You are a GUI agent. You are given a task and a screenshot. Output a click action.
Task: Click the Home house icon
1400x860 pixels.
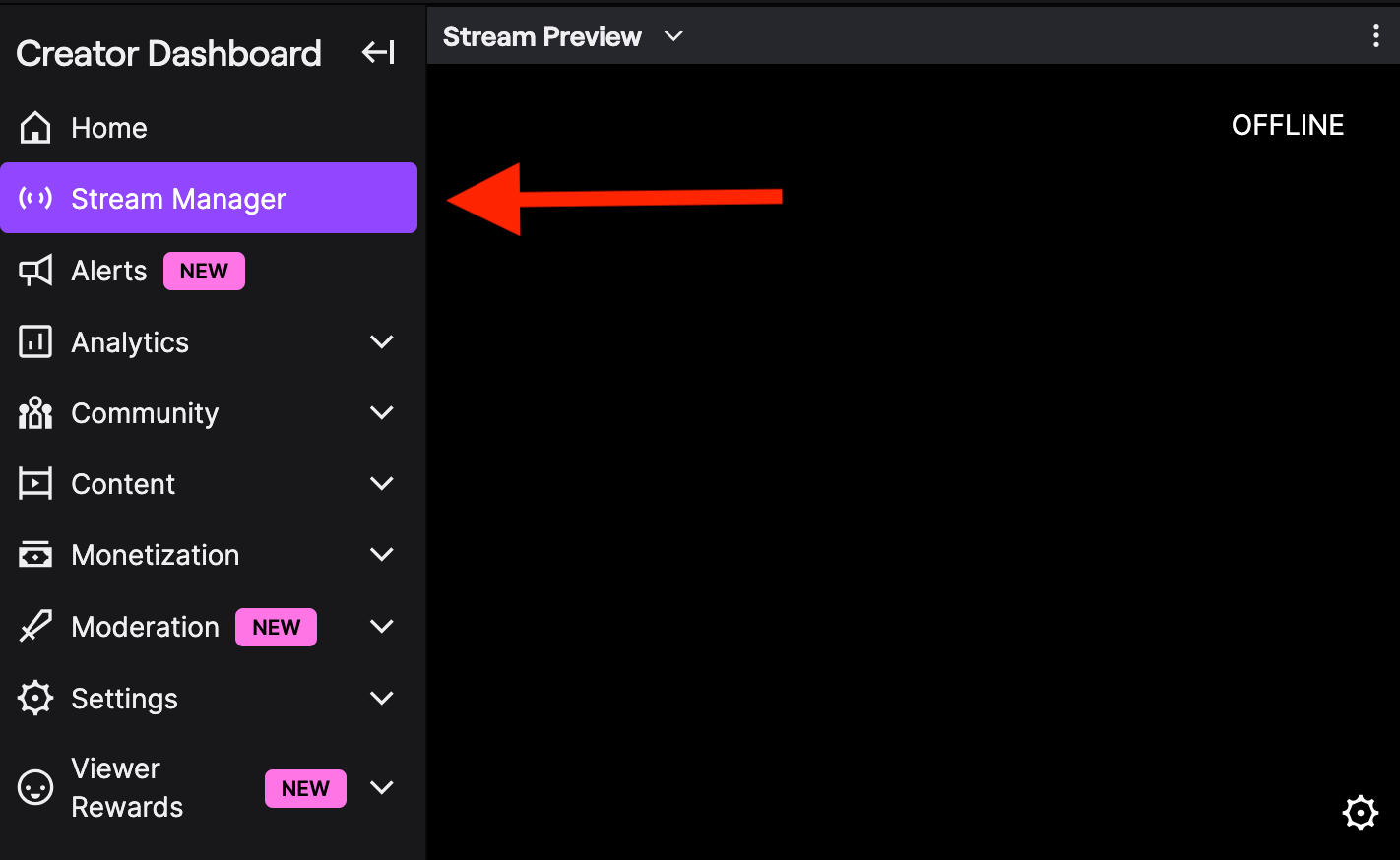[x=35, y=128]
